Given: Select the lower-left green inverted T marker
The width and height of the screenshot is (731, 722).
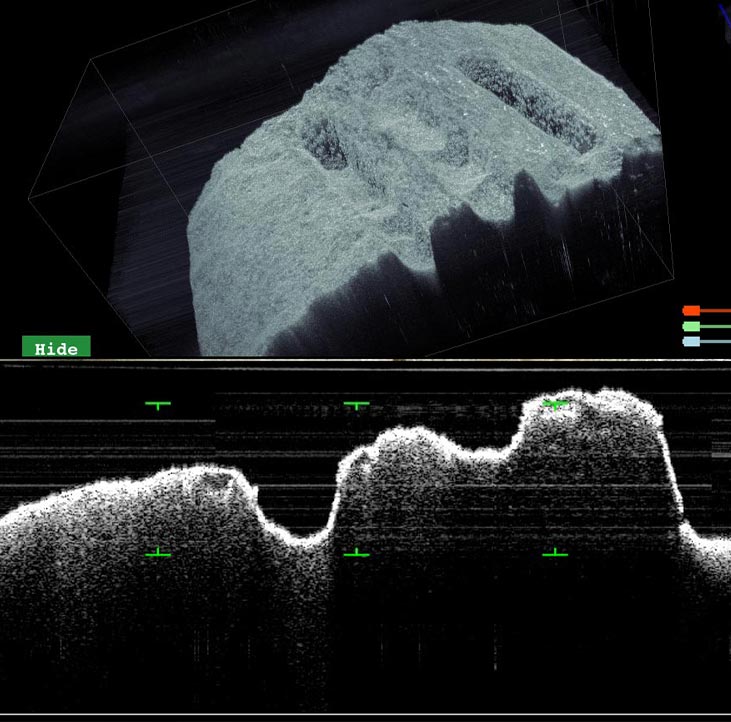Looking at the screenshot, I should (158, 552).
